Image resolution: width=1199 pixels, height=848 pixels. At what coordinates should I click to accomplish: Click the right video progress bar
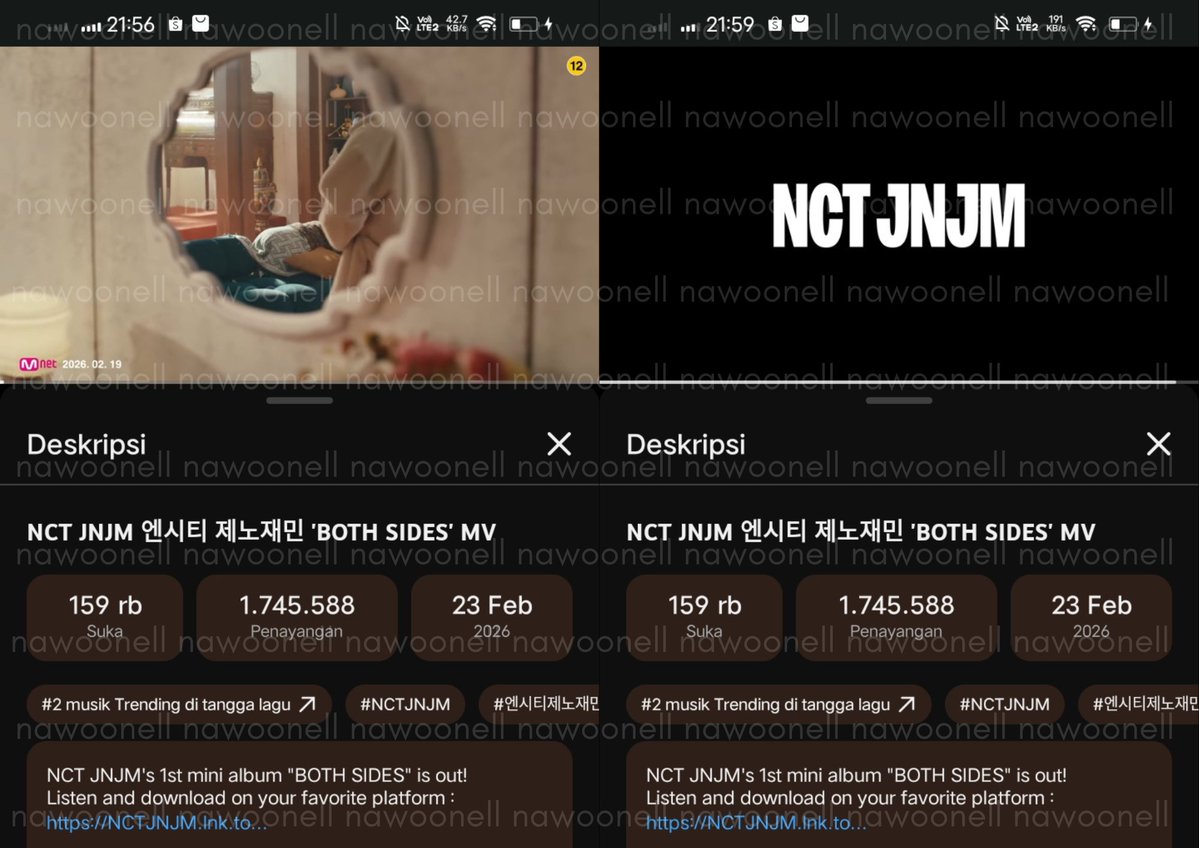(x=899, y=382)
